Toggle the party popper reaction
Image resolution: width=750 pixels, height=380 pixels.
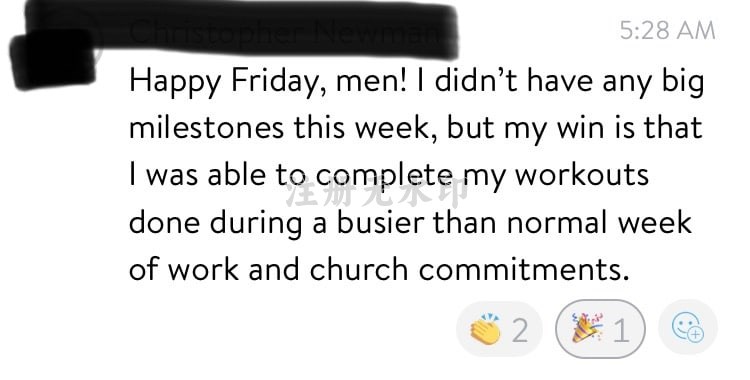(600, 329)
